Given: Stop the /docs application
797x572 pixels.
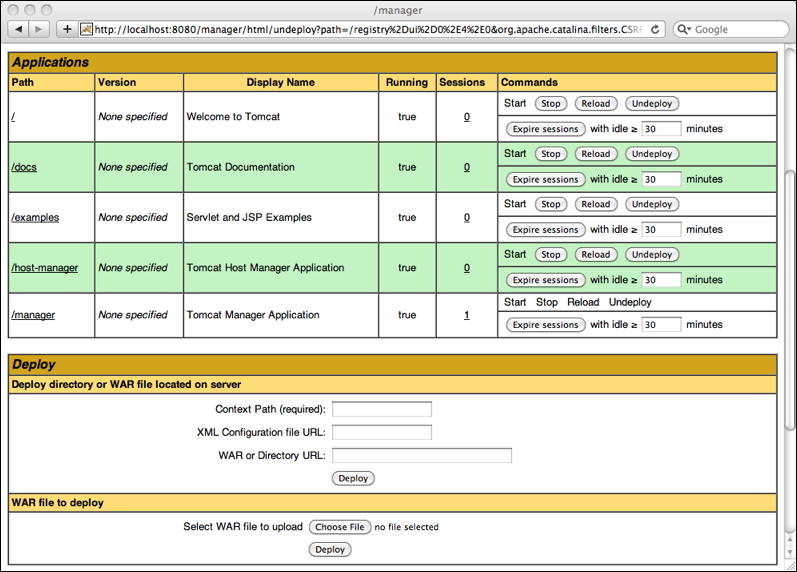Looking at the screenshot, I should [550, 154].
